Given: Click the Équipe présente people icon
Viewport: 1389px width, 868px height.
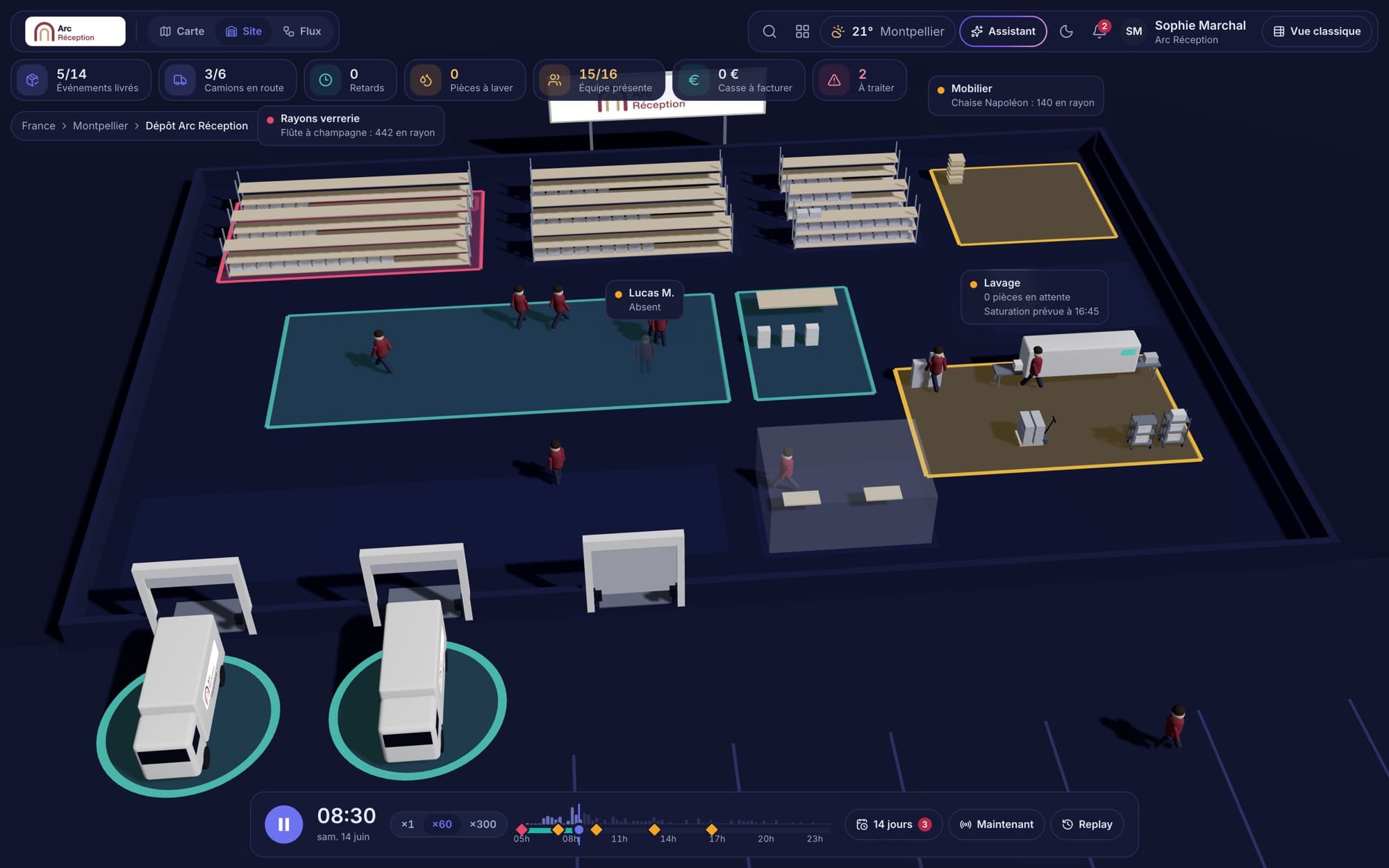Looking at the screenshot, I should tap(554, 80).
